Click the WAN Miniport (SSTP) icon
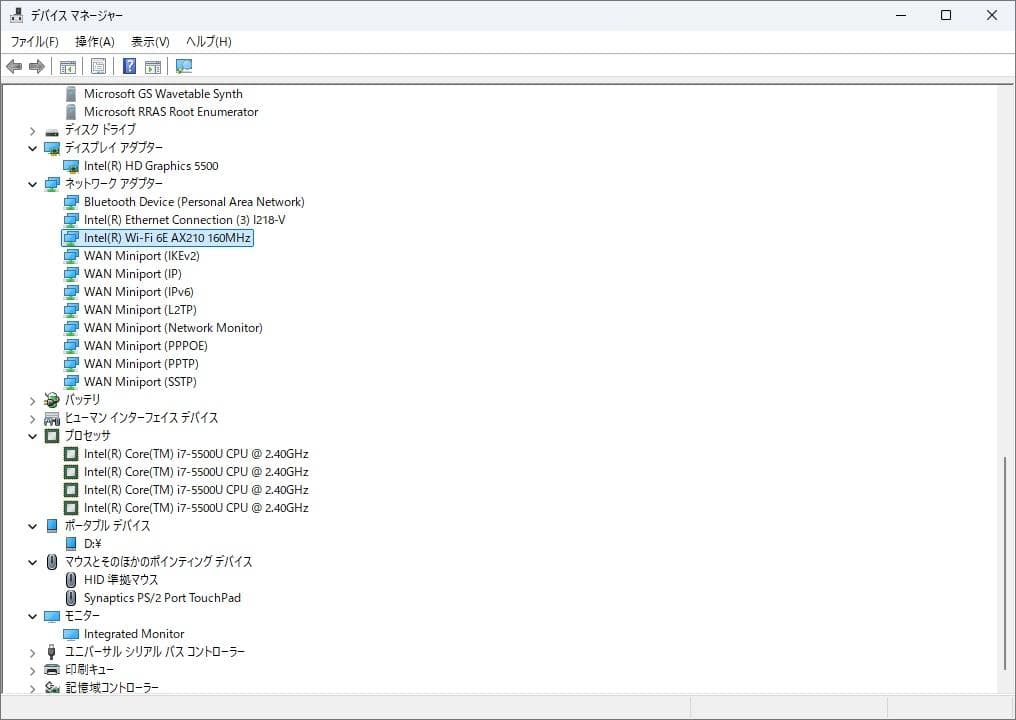Image resolution: width=1016 pixels, height=720 pixels. pos(71,382)
